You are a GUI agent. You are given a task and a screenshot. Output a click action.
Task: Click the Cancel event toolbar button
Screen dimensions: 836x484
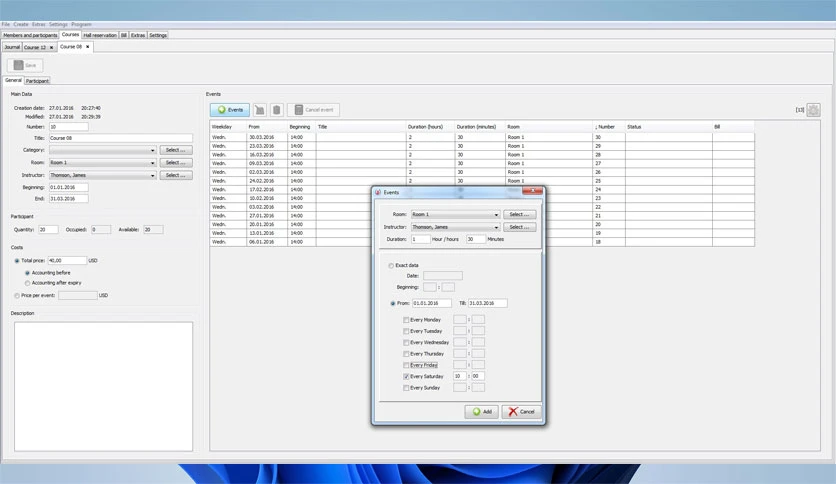(x=314, y=110)
